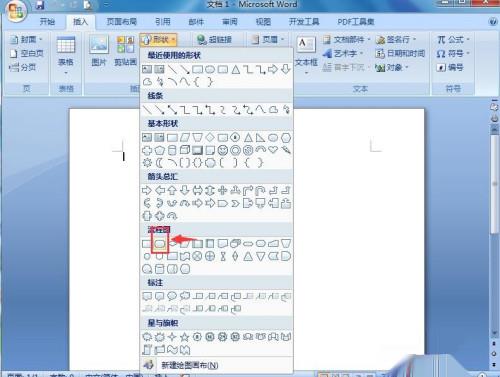The height and width of the screenshot is (377, 500).
Task: Switch to the 开始 Home tab
Action: click(47, 22)
